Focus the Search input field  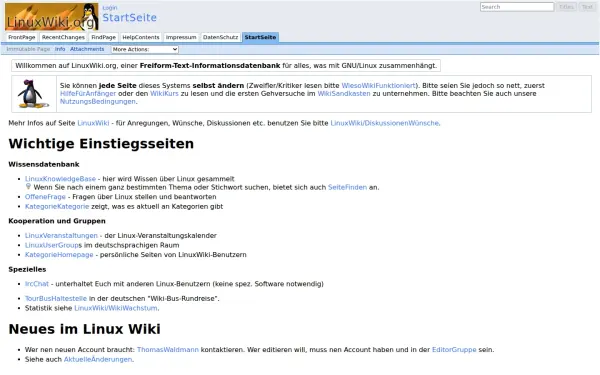pos(517,7)
